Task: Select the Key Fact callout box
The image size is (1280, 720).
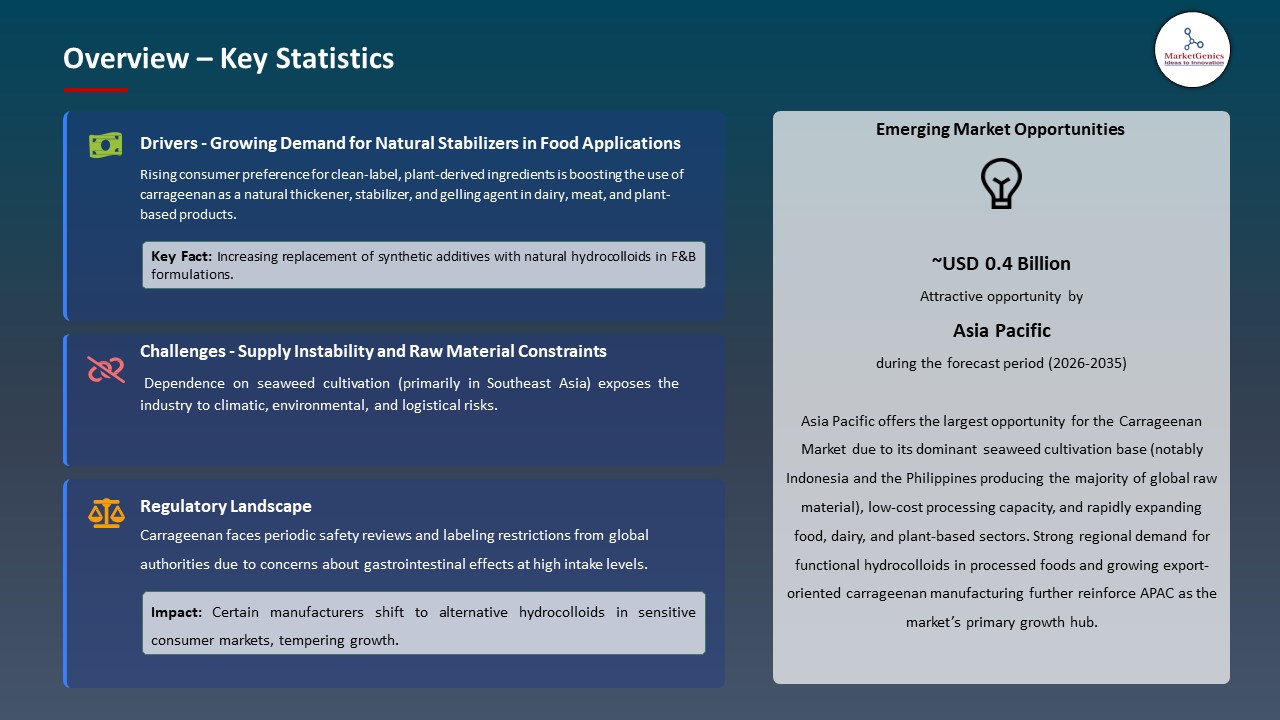Action: click(x=423, y=265)
